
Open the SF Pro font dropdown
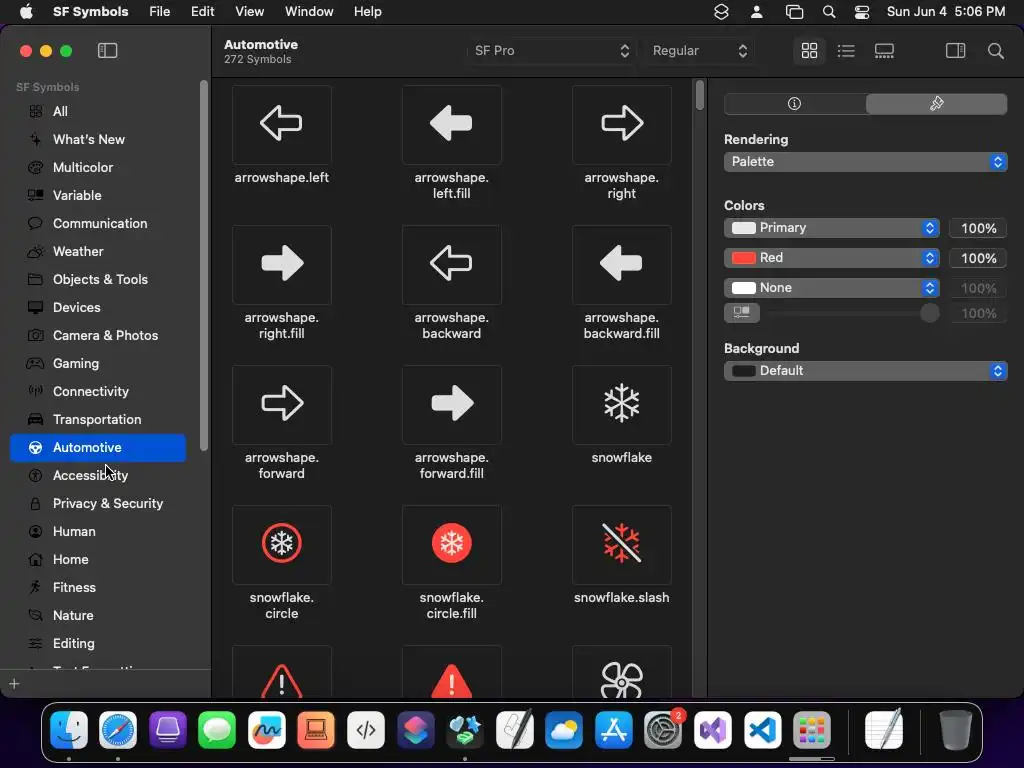(x=551, y=51)
